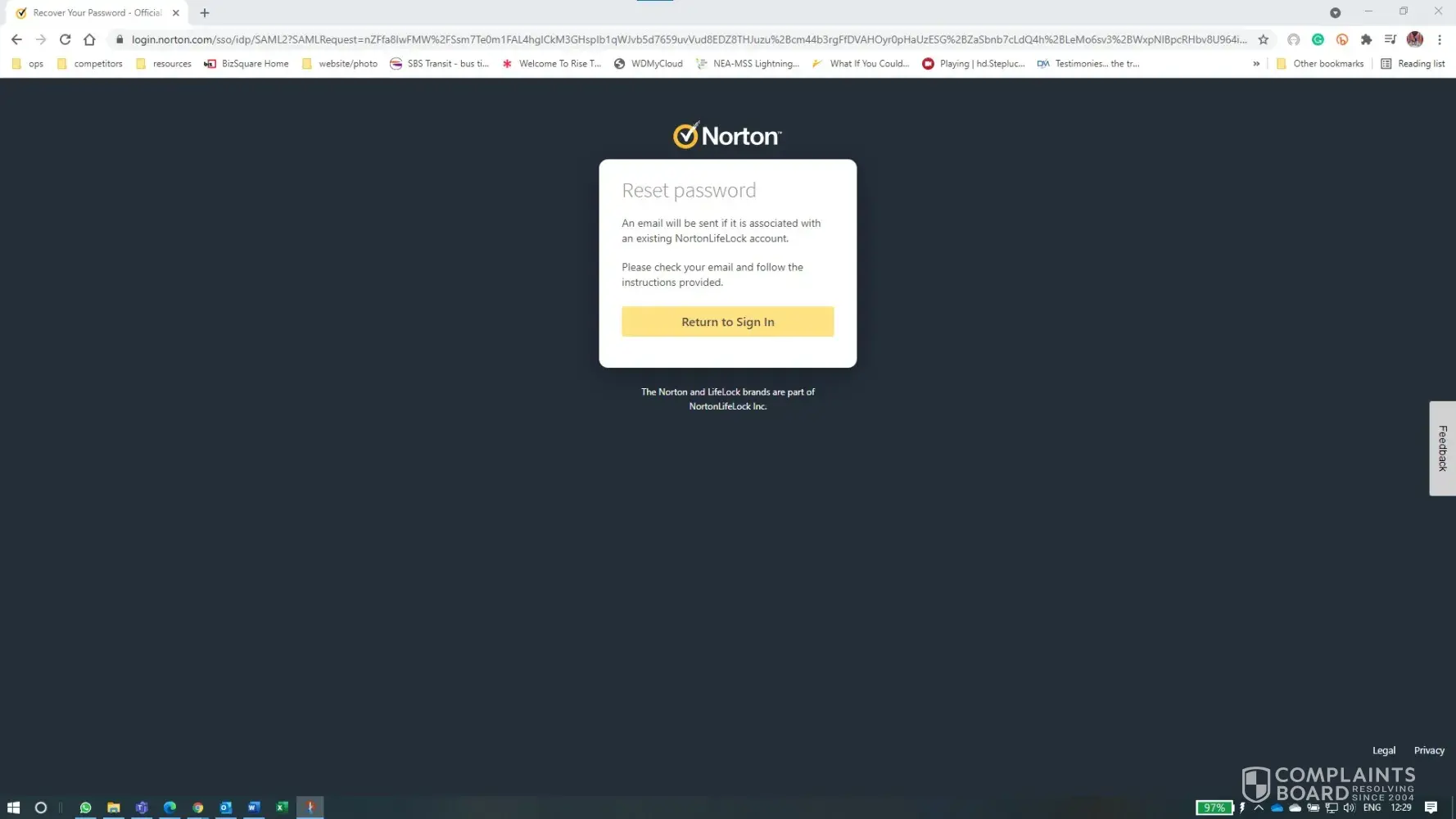The height and width of the screenshot is (819, 1456).
Task: Open Google Chrome from the taskbar
Action: tap(198, 808)
